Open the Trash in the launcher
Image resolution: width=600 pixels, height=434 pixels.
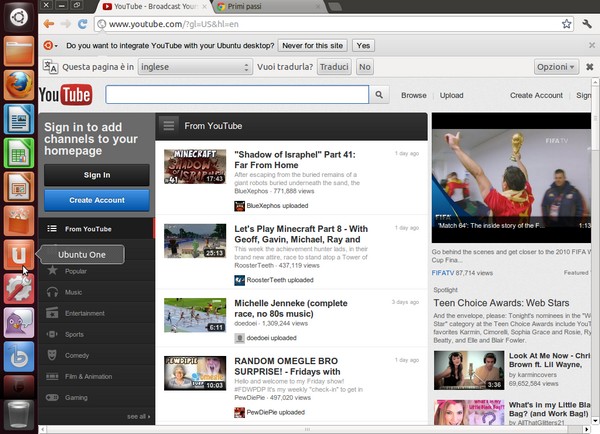(19, 414)
